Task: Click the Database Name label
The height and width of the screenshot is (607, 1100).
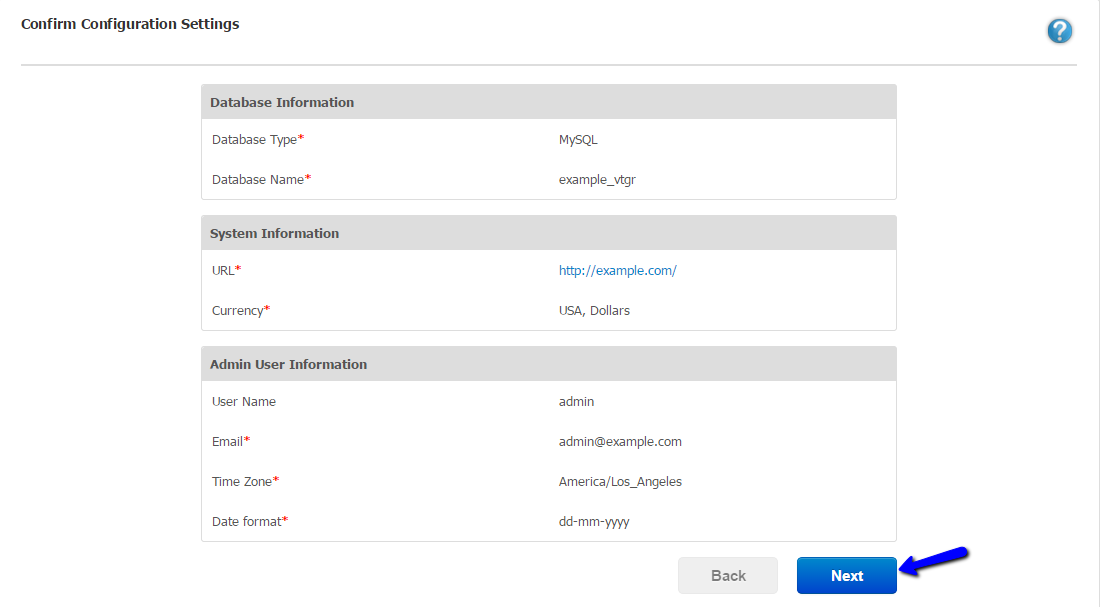Action: pos(261,180)
